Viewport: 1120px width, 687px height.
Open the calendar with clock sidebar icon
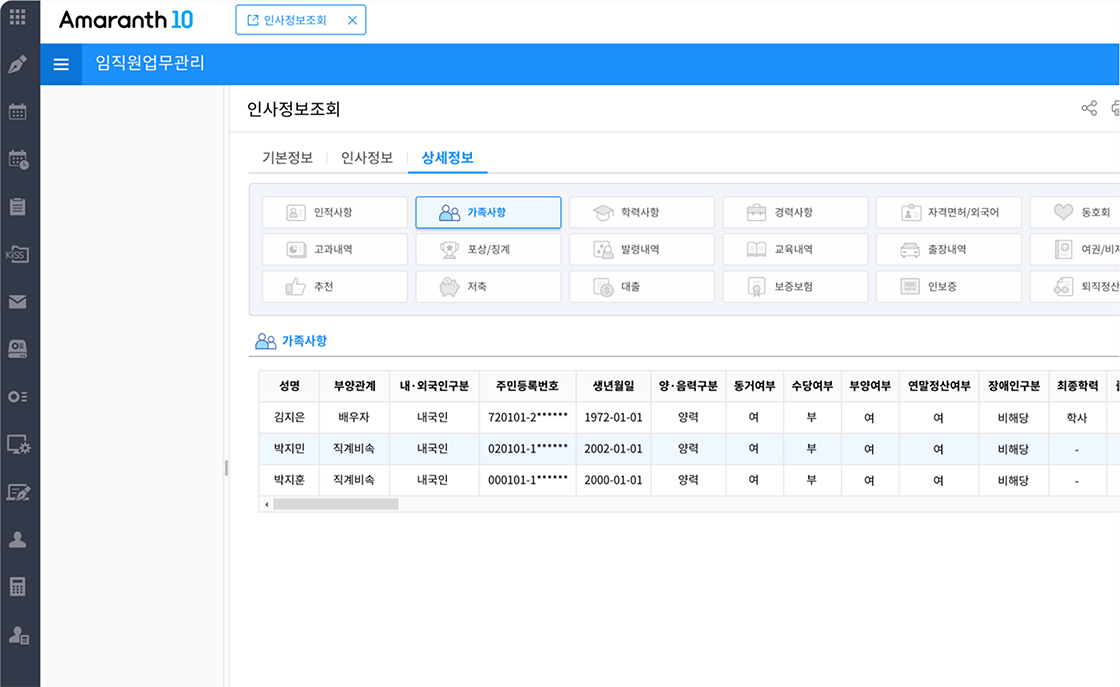click(x=18, y=159)
